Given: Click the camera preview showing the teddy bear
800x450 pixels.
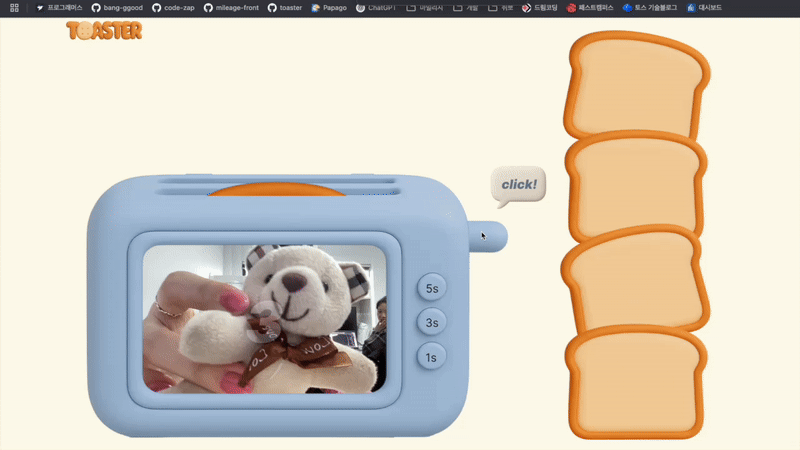Looking at the screenshot, I should point(264,319).
